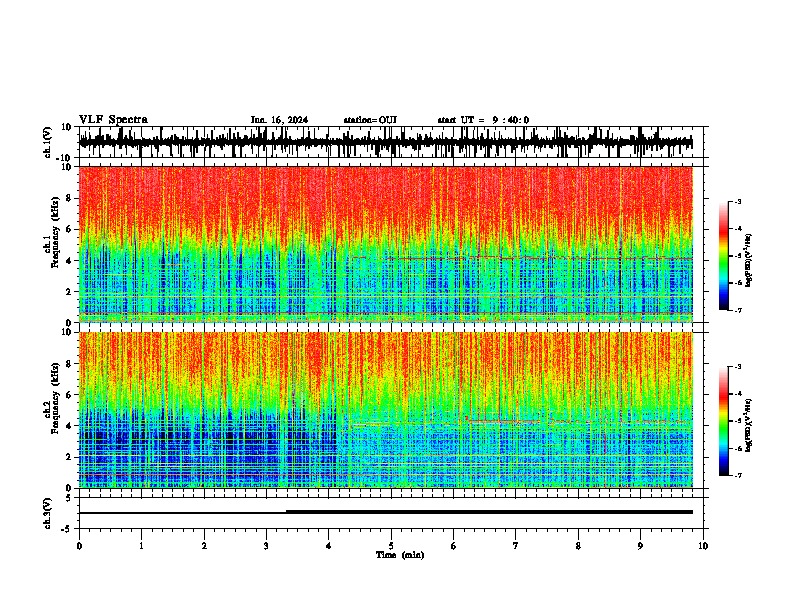Image resolution: width=792 pixels, height=612 pixels.
Task: Click the time axis tick label "4"
Action: [329, 546]
